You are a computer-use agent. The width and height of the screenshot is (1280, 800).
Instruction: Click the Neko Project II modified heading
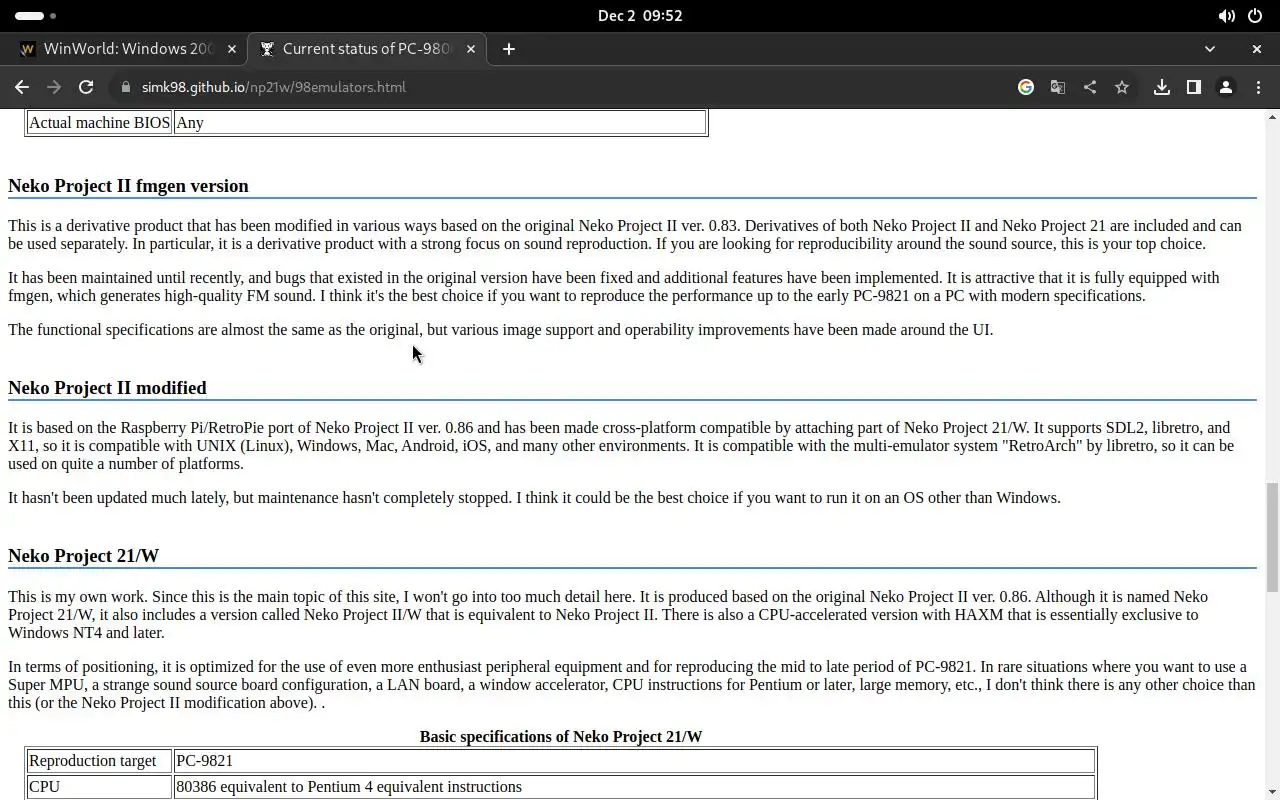[x=107, y=388]
